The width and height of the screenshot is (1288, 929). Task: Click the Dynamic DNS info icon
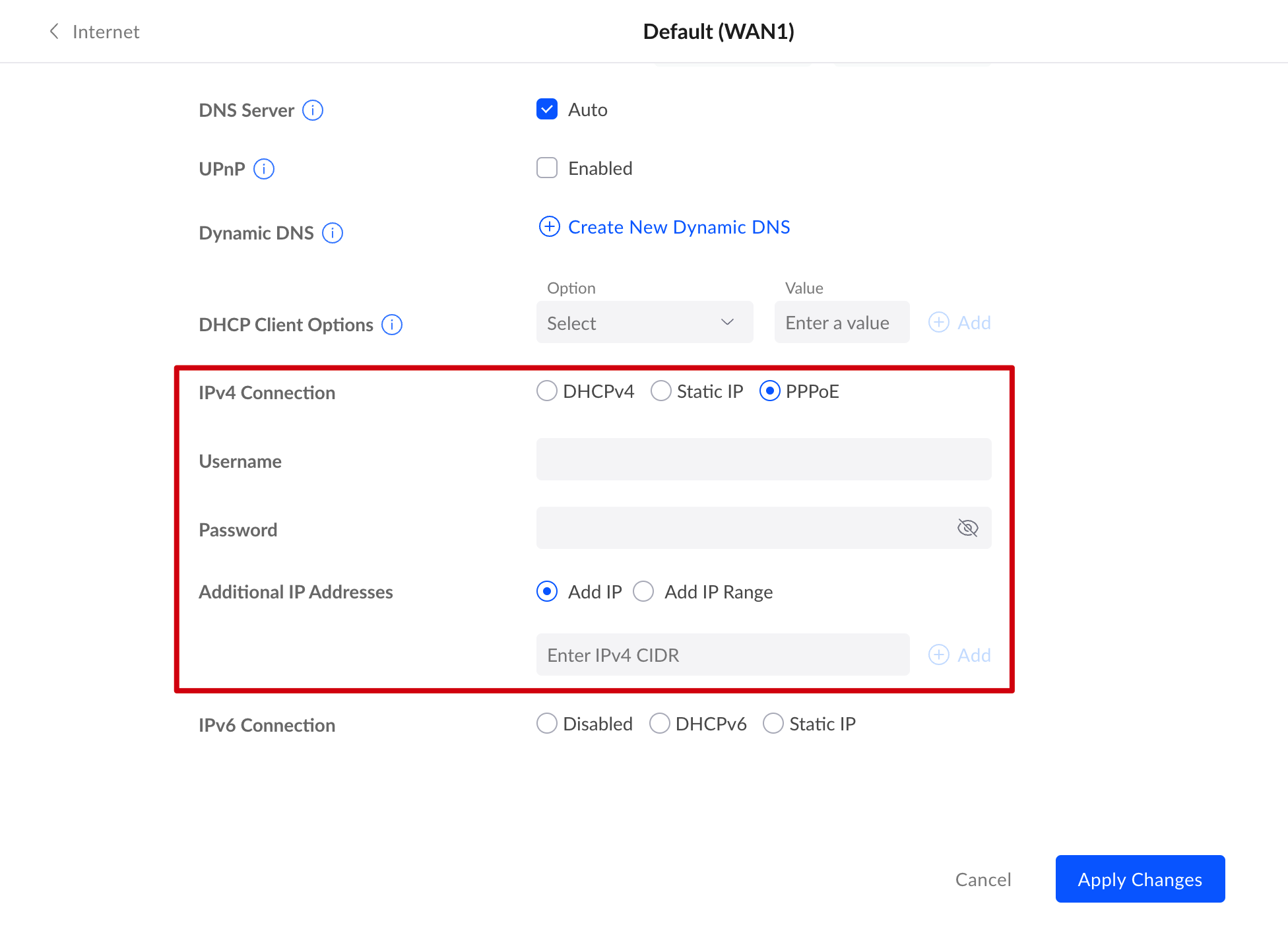pos(333,233)
